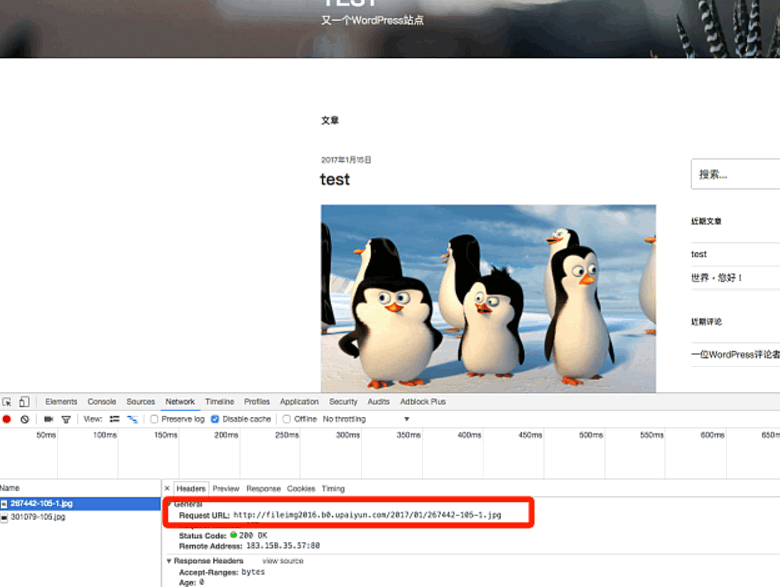Image resolution: width=780 pixels, height=587 pixels.
Task: Open the Timeline tab
Action: (x=220, y=402)
